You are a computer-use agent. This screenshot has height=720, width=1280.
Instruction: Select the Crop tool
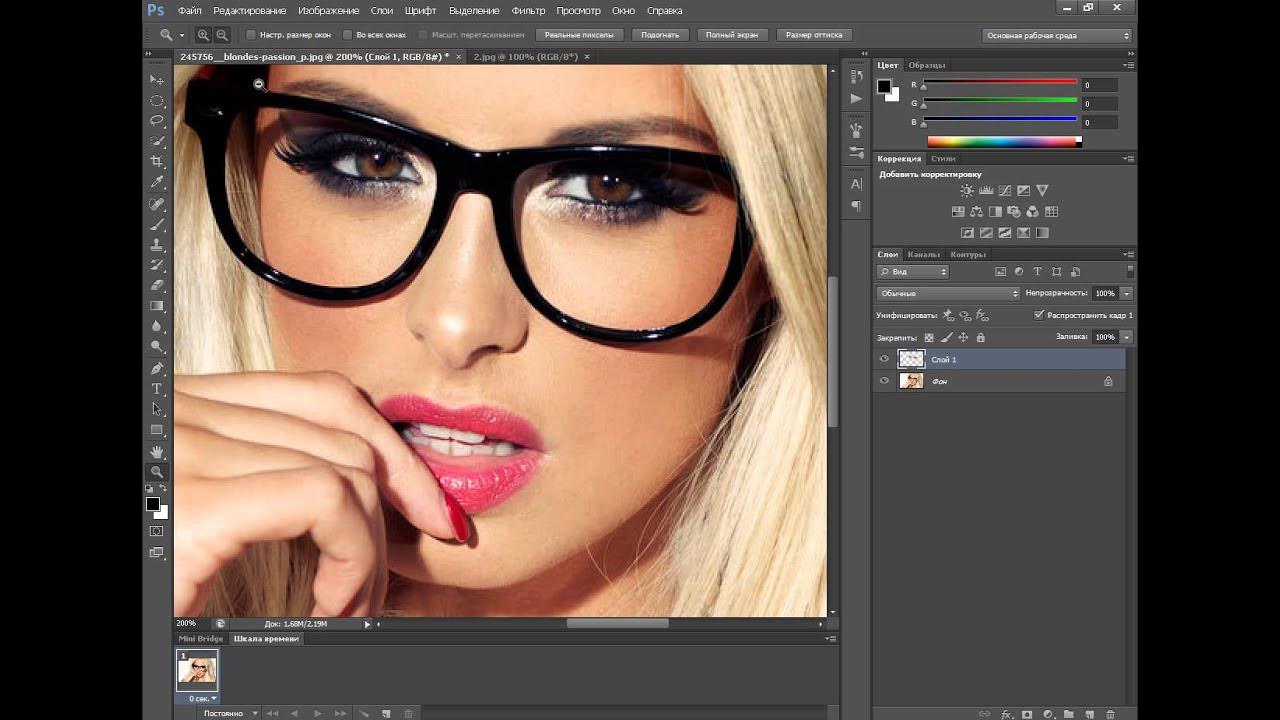pyautogui.click(x=157, y=162)
